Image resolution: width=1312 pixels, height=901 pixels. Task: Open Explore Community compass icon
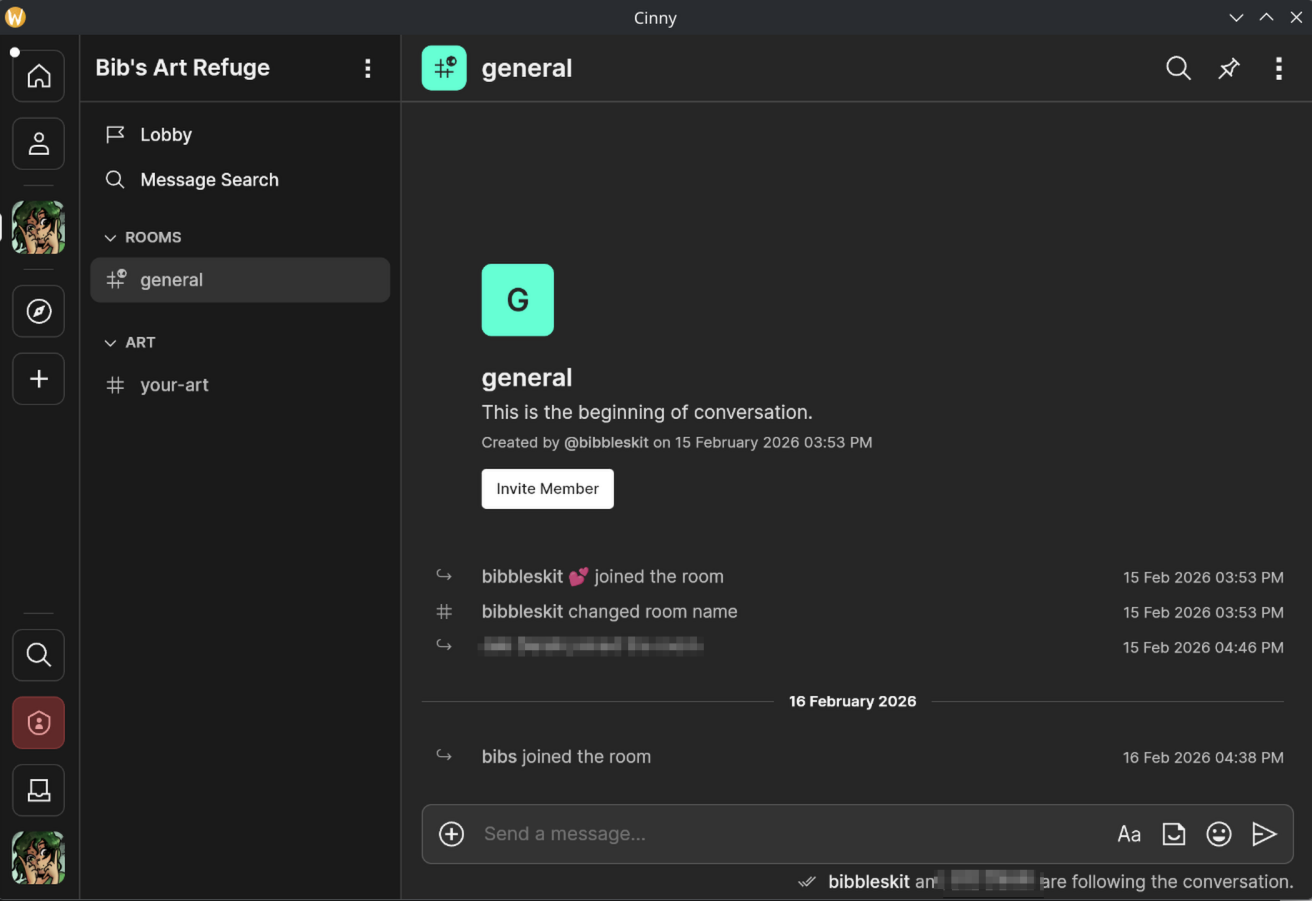point(39,312)
